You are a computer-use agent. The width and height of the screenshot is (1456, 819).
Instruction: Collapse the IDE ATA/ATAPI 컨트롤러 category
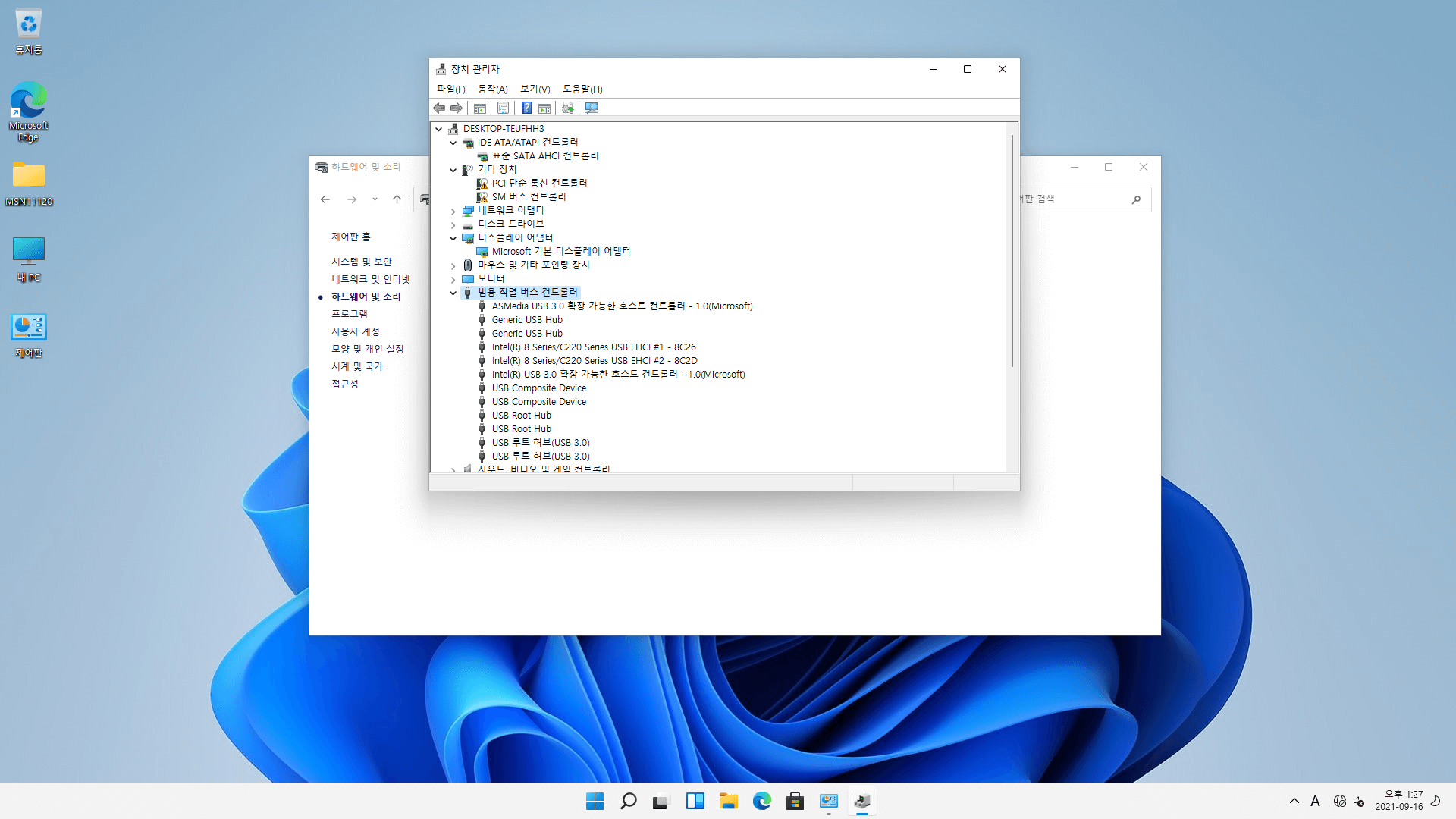[453, 143]
